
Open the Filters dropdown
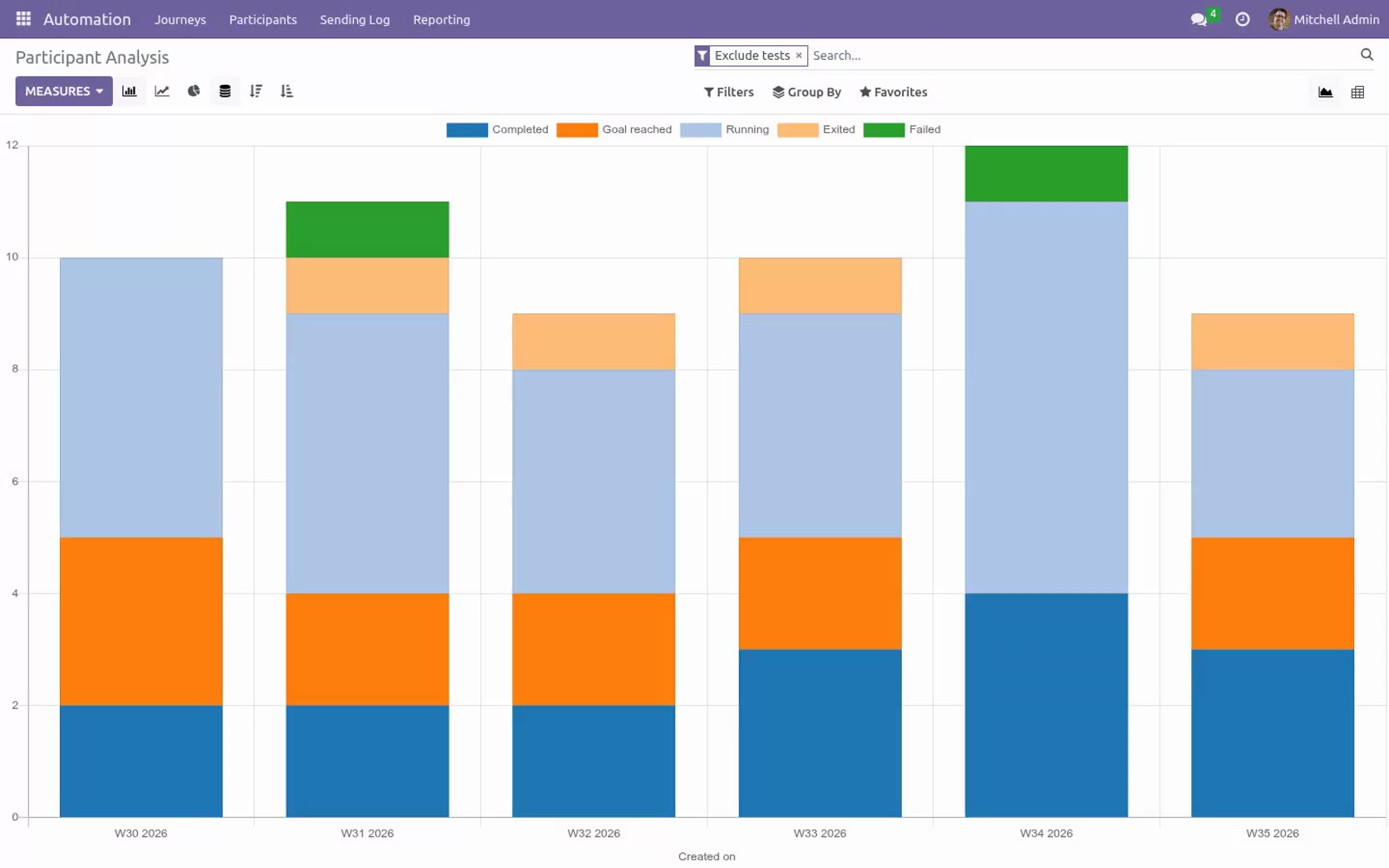pyautogui.click(x=728, y=92)
